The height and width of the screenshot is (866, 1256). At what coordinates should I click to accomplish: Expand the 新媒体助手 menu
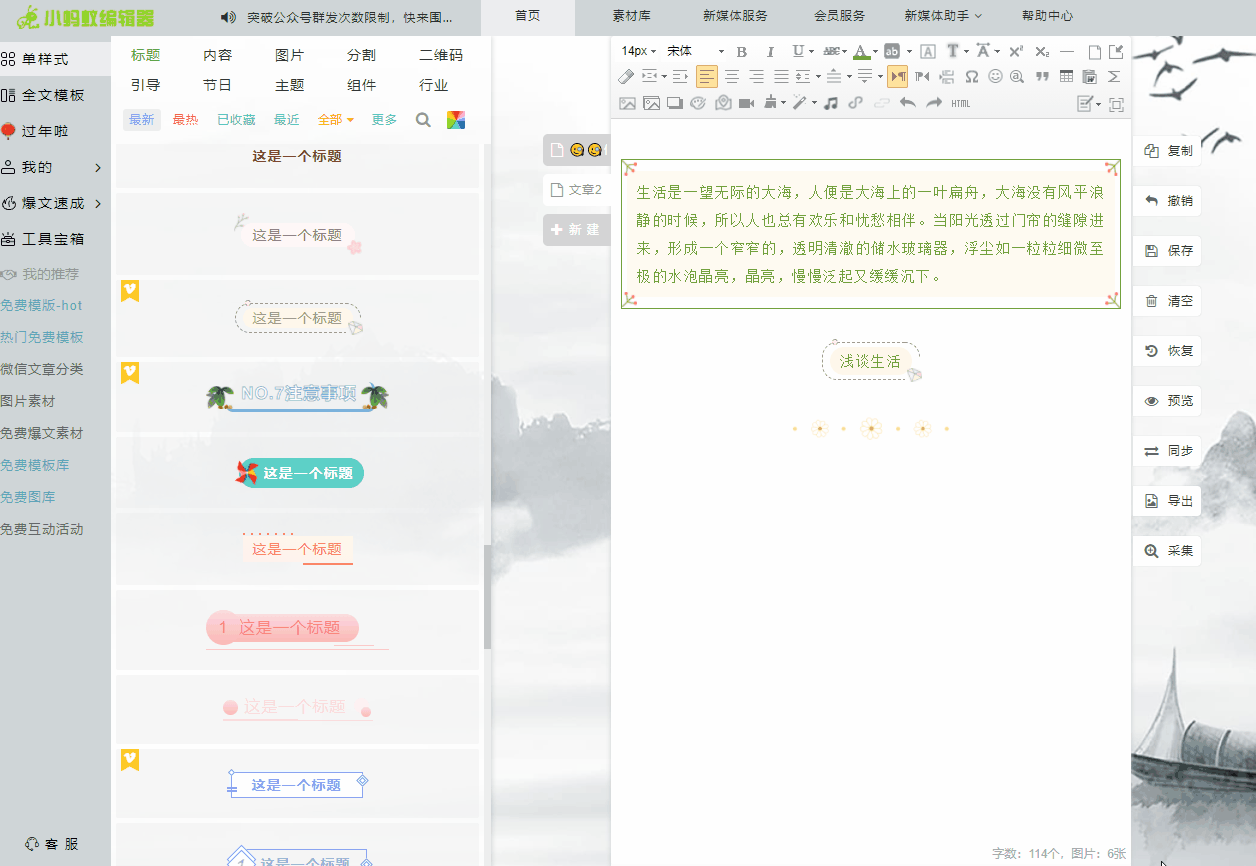click(943, 16)
